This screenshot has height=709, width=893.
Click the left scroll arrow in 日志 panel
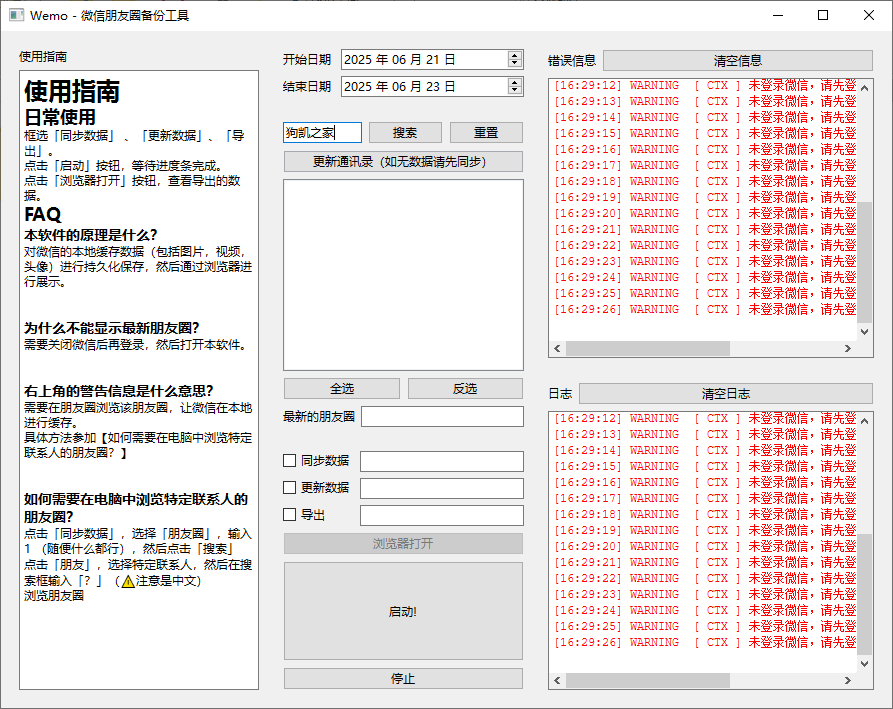557,681
